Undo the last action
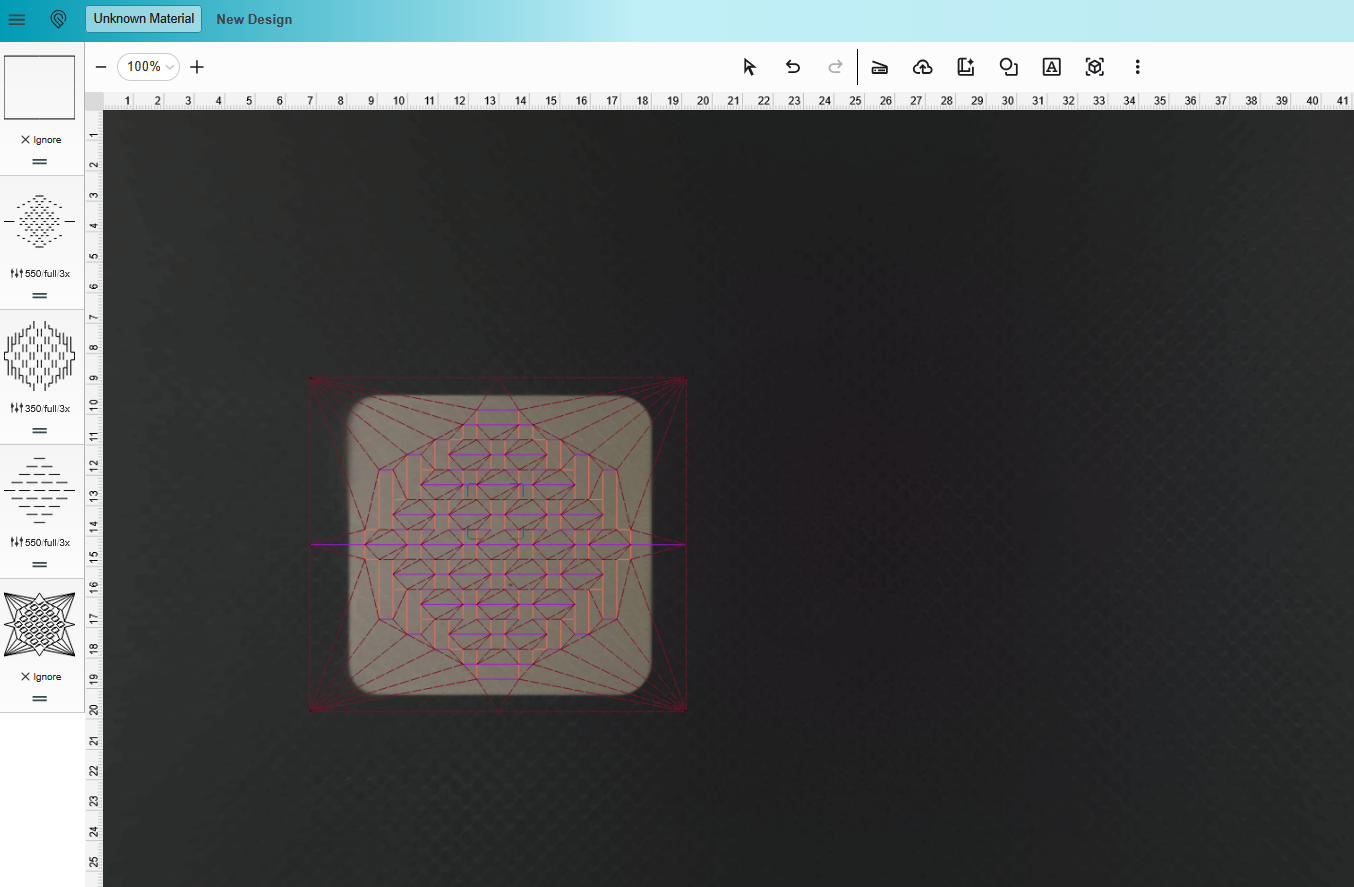Screen dimensions: 1354x887 tap(792, 67)
